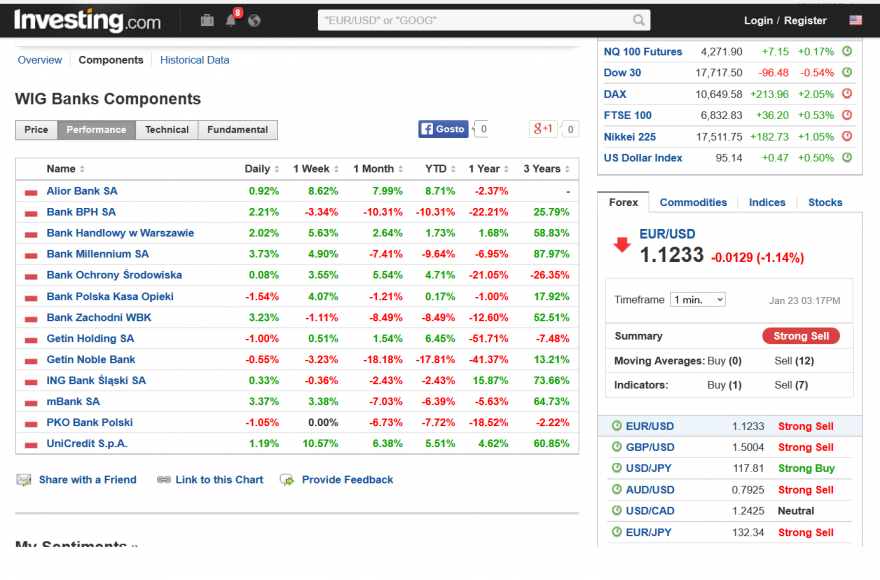Viewport: 880px width, 580px height.
Task: Click the Google +1 button
Action: pyautogui.click(x=543, y=129)
